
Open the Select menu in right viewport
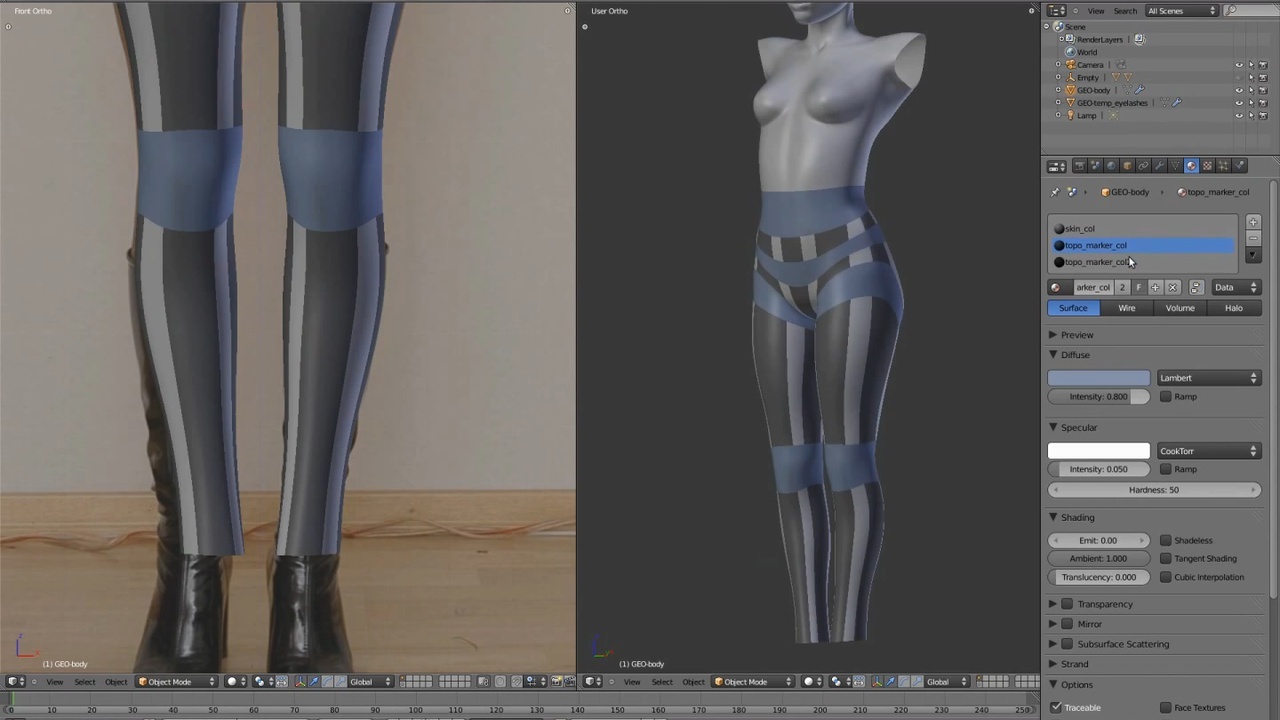click(662, 682)
